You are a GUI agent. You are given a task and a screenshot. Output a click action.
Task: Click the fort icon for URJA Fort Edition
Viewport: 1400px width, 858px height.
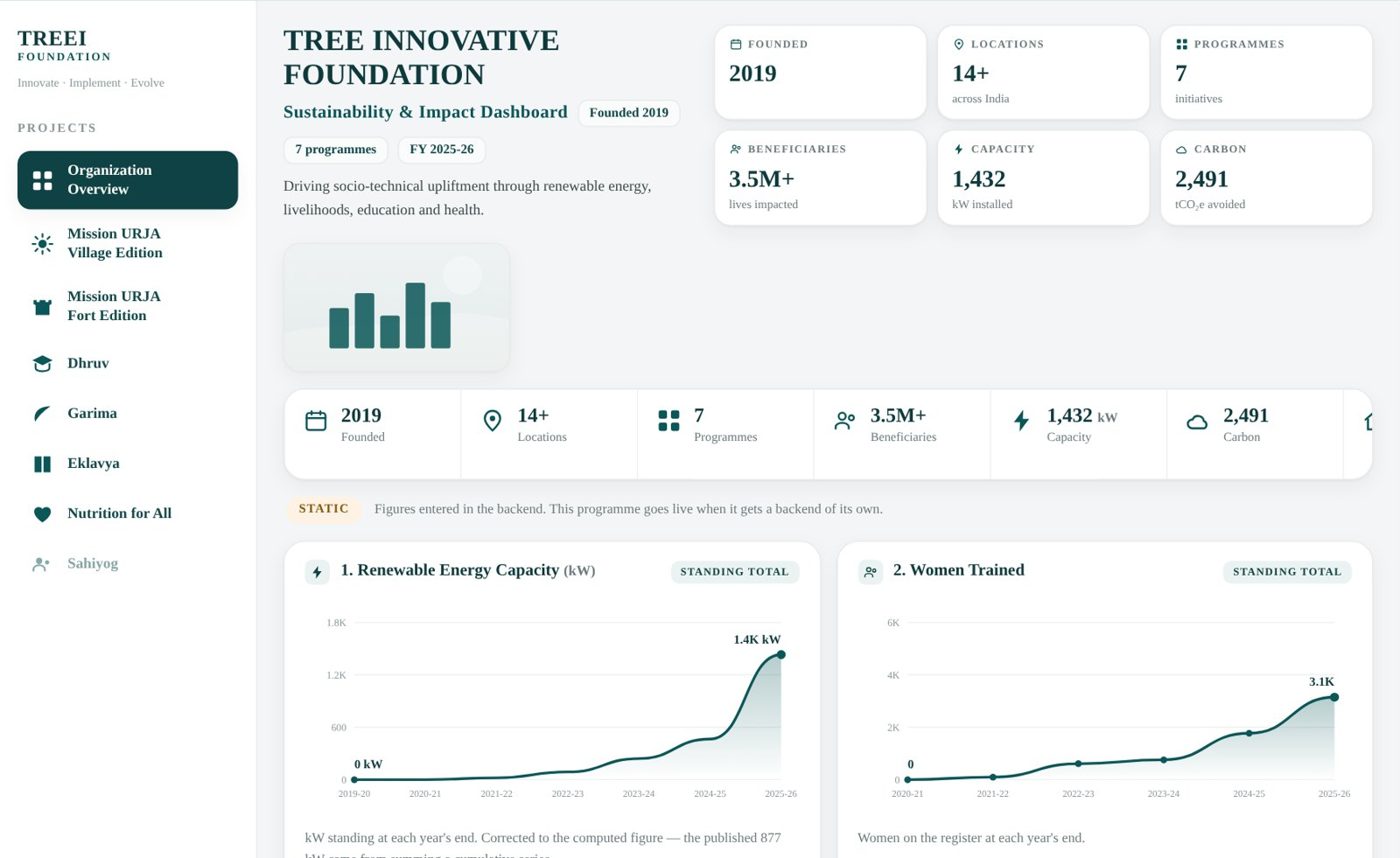point(42,307)
